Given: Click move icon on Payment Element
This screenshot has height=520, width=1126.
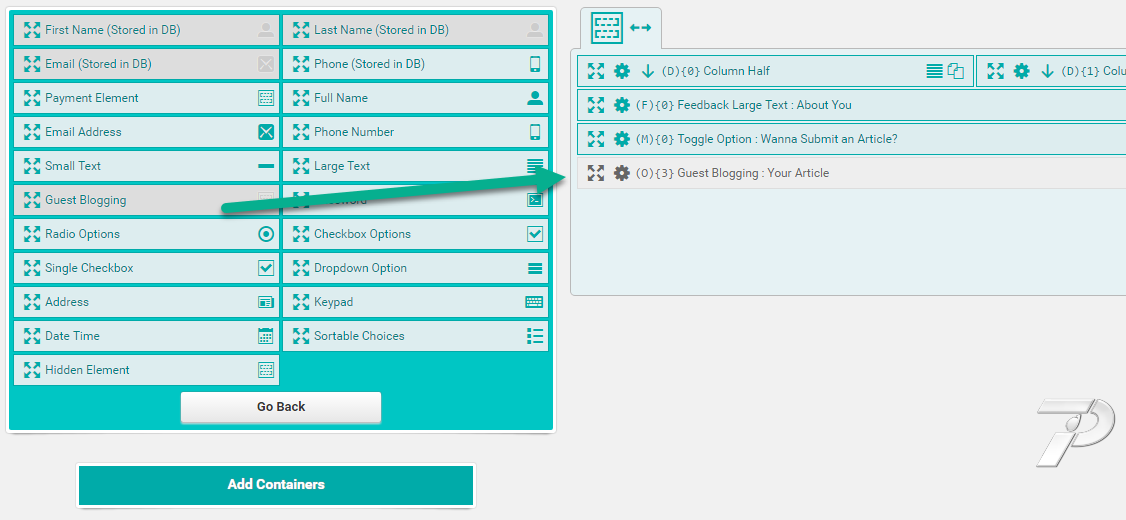Looking at the screenshot, I should pyautogui.click(x=32, y=98).
